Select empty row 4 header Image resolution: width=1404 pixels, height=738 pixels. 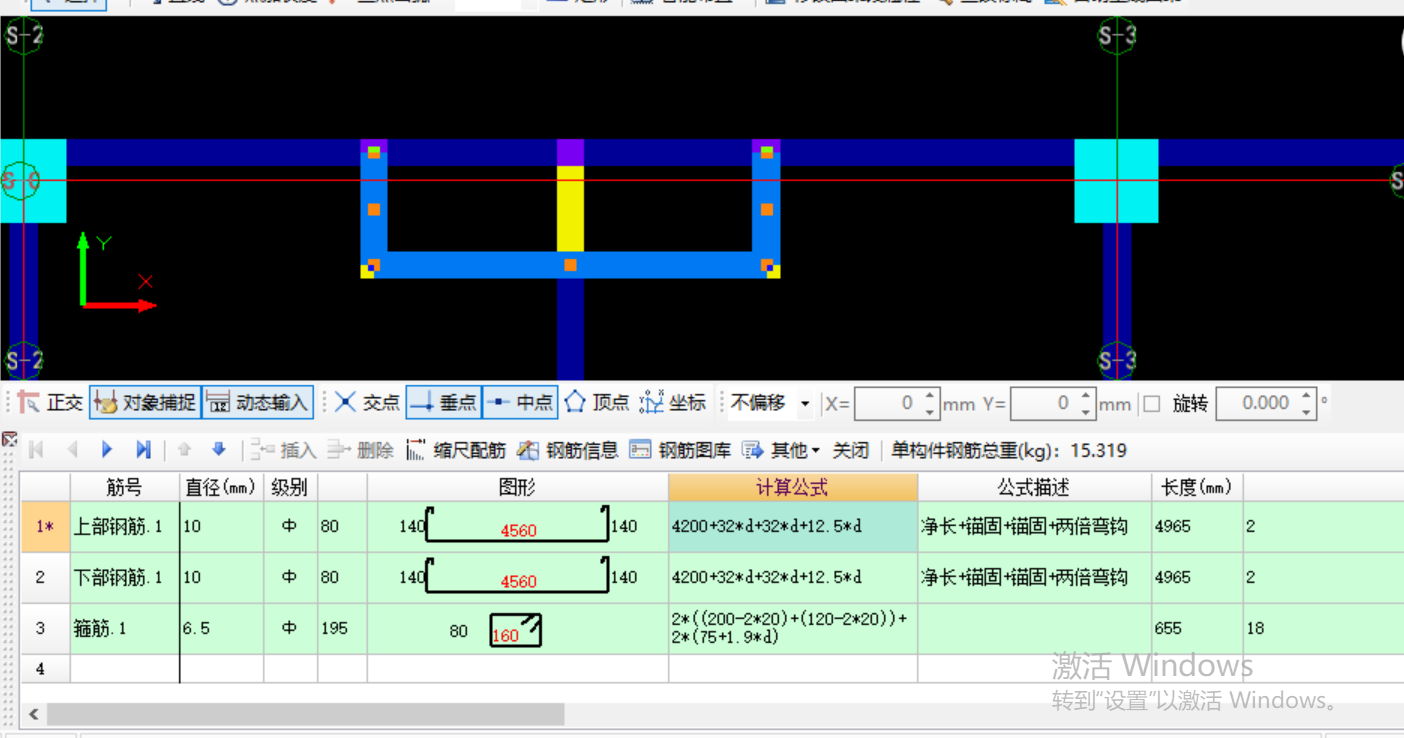coord(45,669)
